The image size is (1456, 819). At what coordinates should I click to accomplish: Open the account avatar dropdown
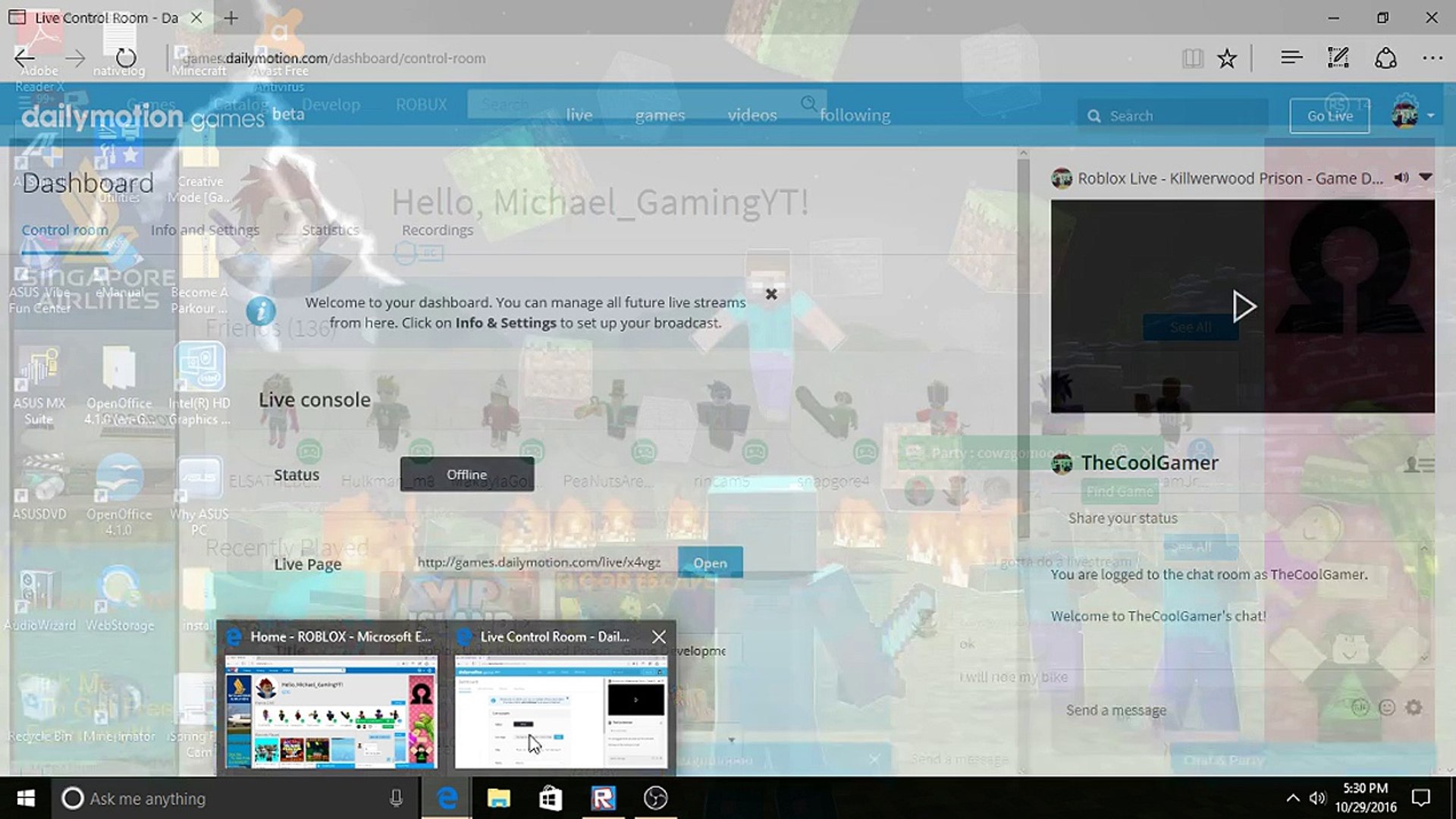coord(1414,115)
